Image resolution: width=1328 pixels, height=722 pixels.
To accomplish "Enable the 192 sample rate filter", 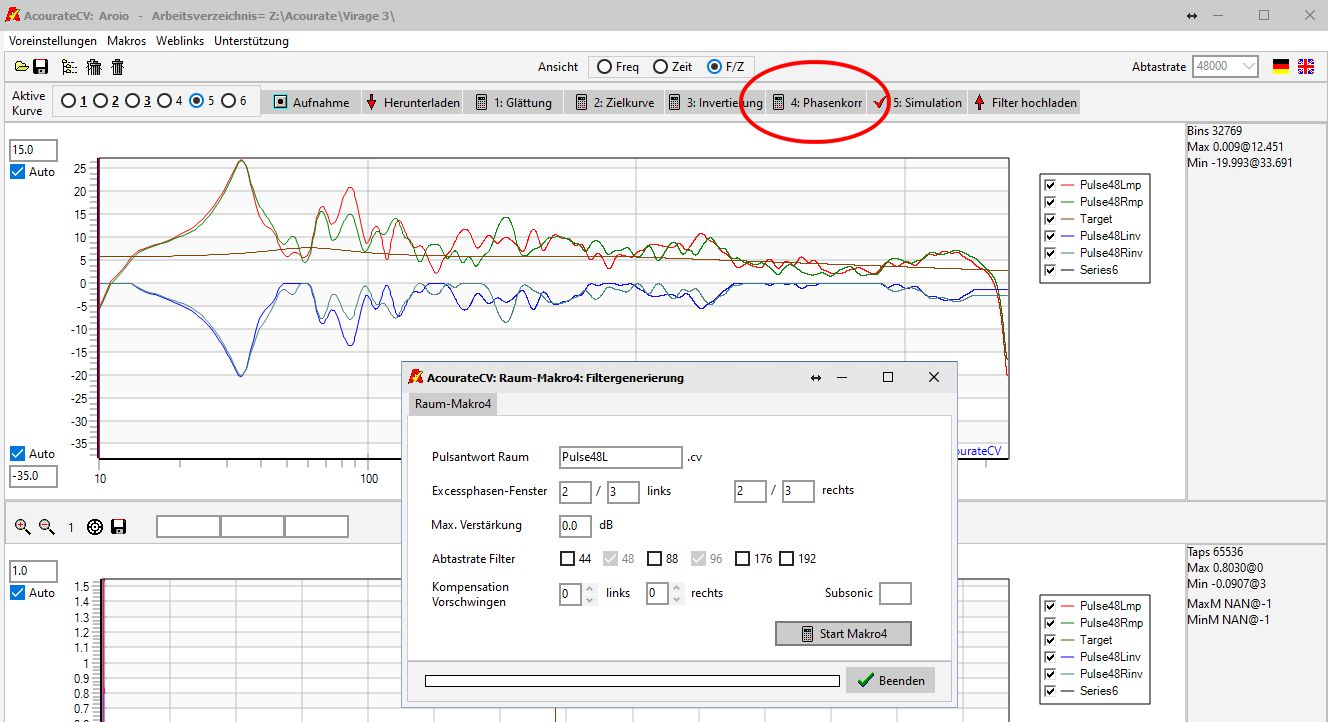I will click(787, 559).
